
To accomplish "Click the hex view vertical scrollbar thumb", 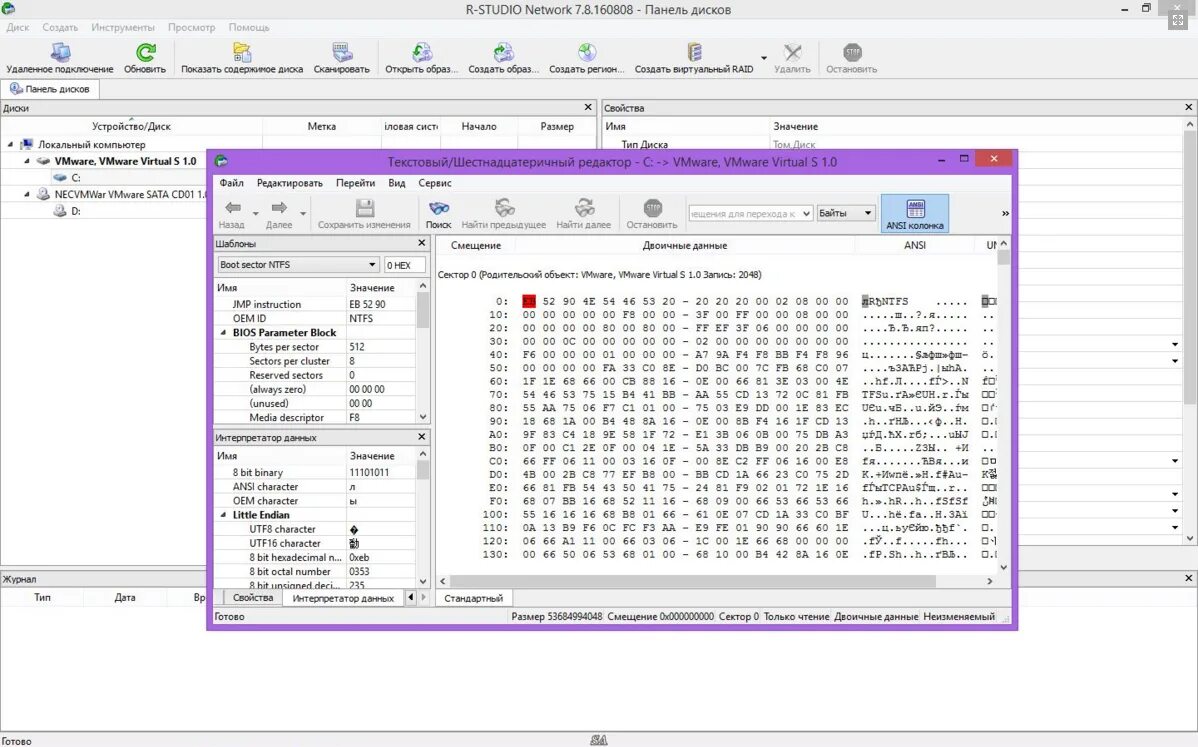I will pos(1004,257).
